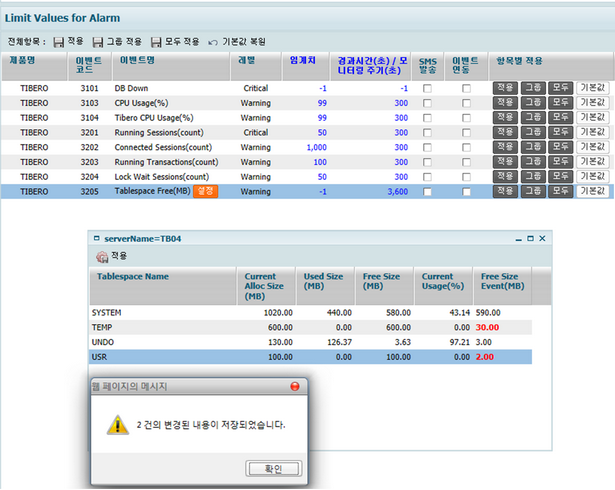Click 적용 button in Connected Sessions row
This screenshot has width=615, height=490.
[x=505, y=147]
